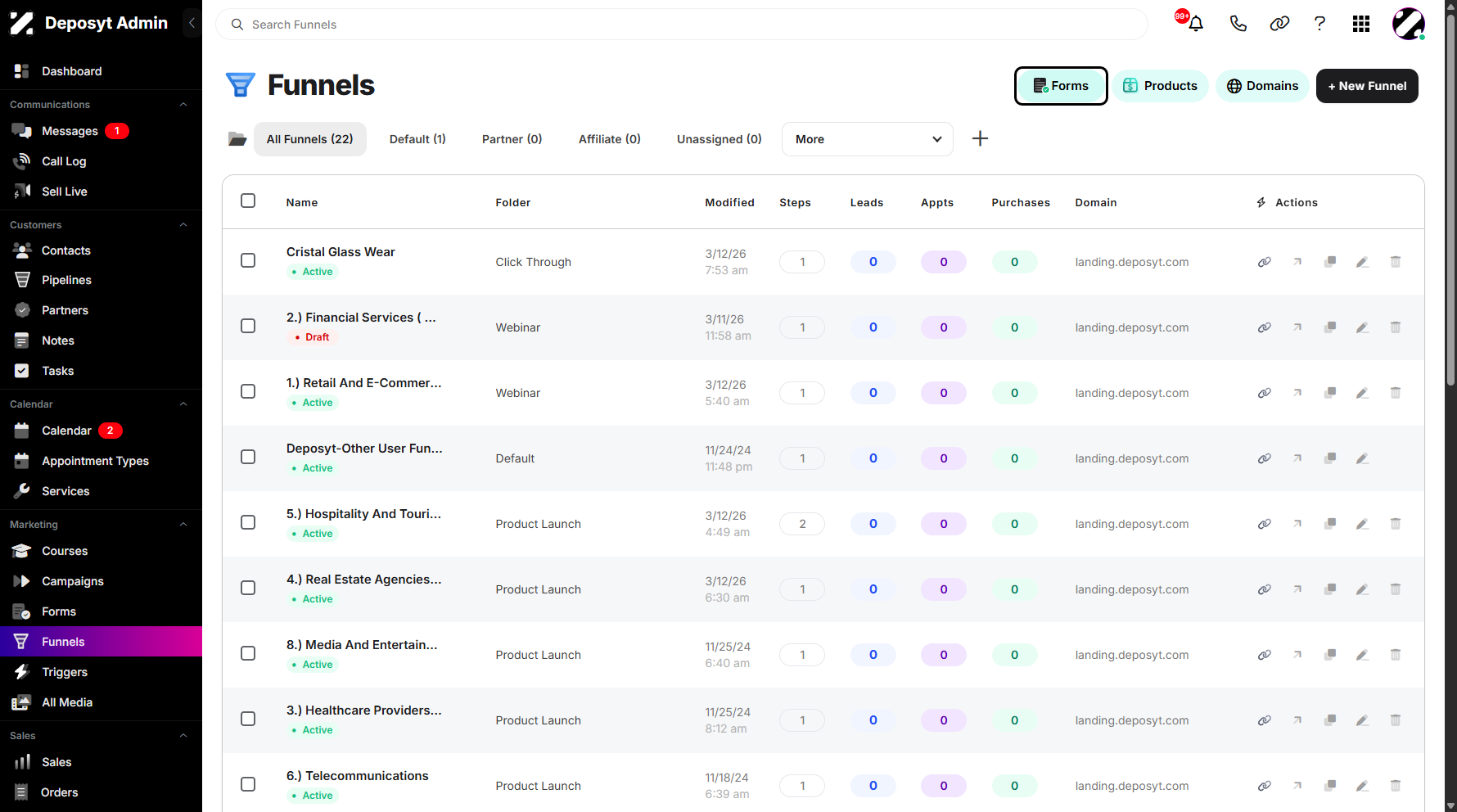Screen dimensions: 1457x812
Task: Edit the Real Estate Agencies funnel
Action: (1363, 589)
